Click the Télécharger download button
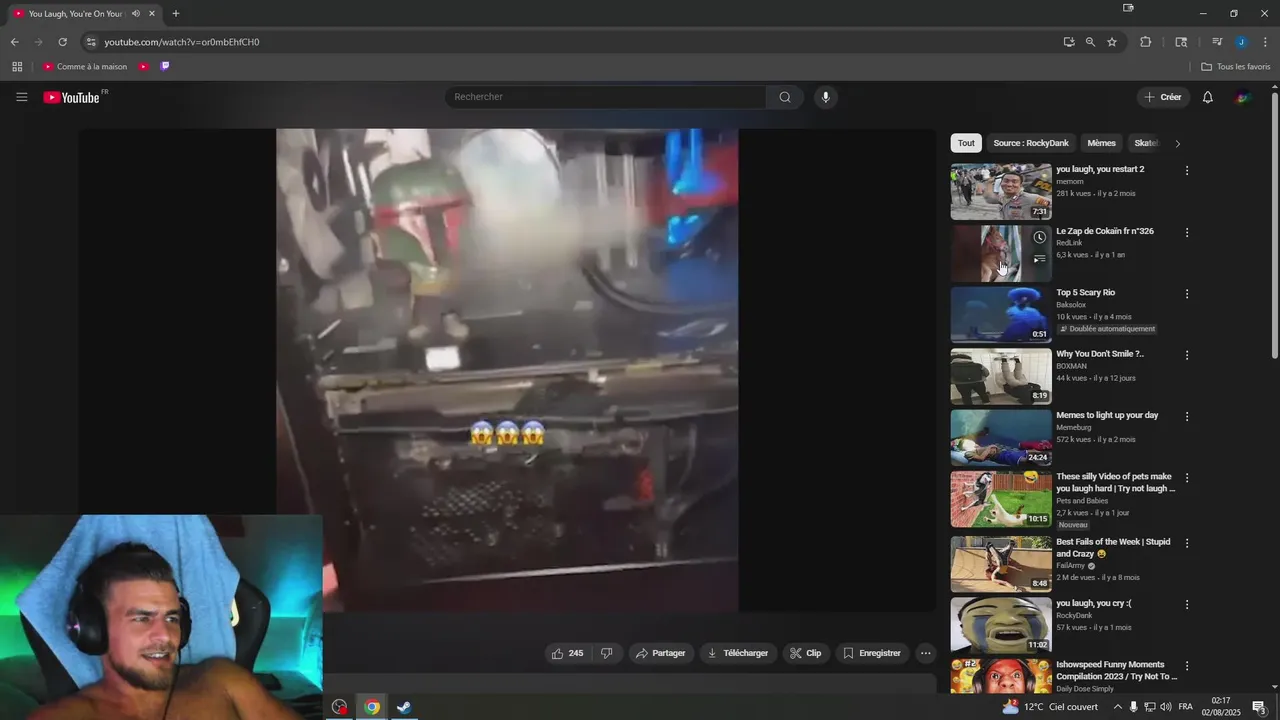 coord(738,653)
